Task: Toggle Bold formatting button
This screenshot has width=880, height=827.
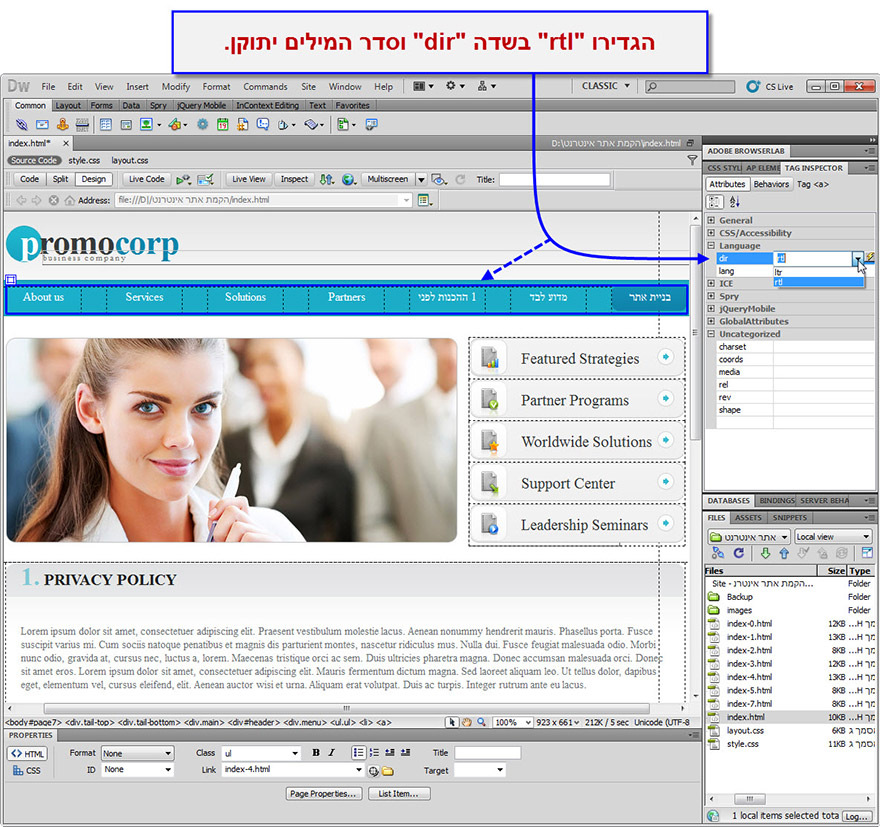Action: click(316, 753)
